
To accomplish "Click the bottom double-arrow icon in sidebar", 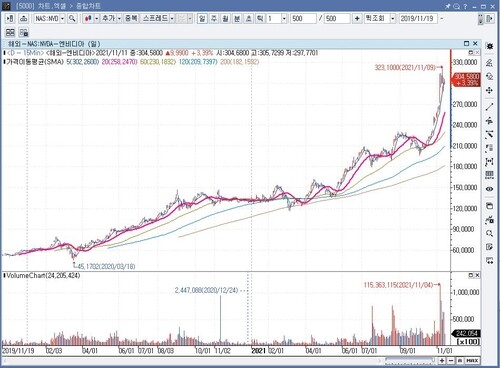I will click(x=489, y=261).
